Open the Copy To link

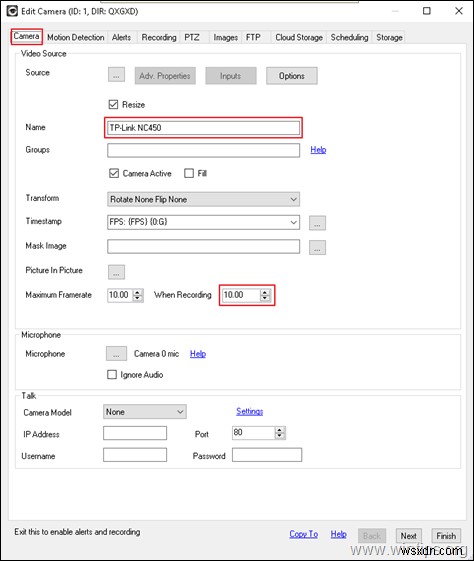coord(304,534)
